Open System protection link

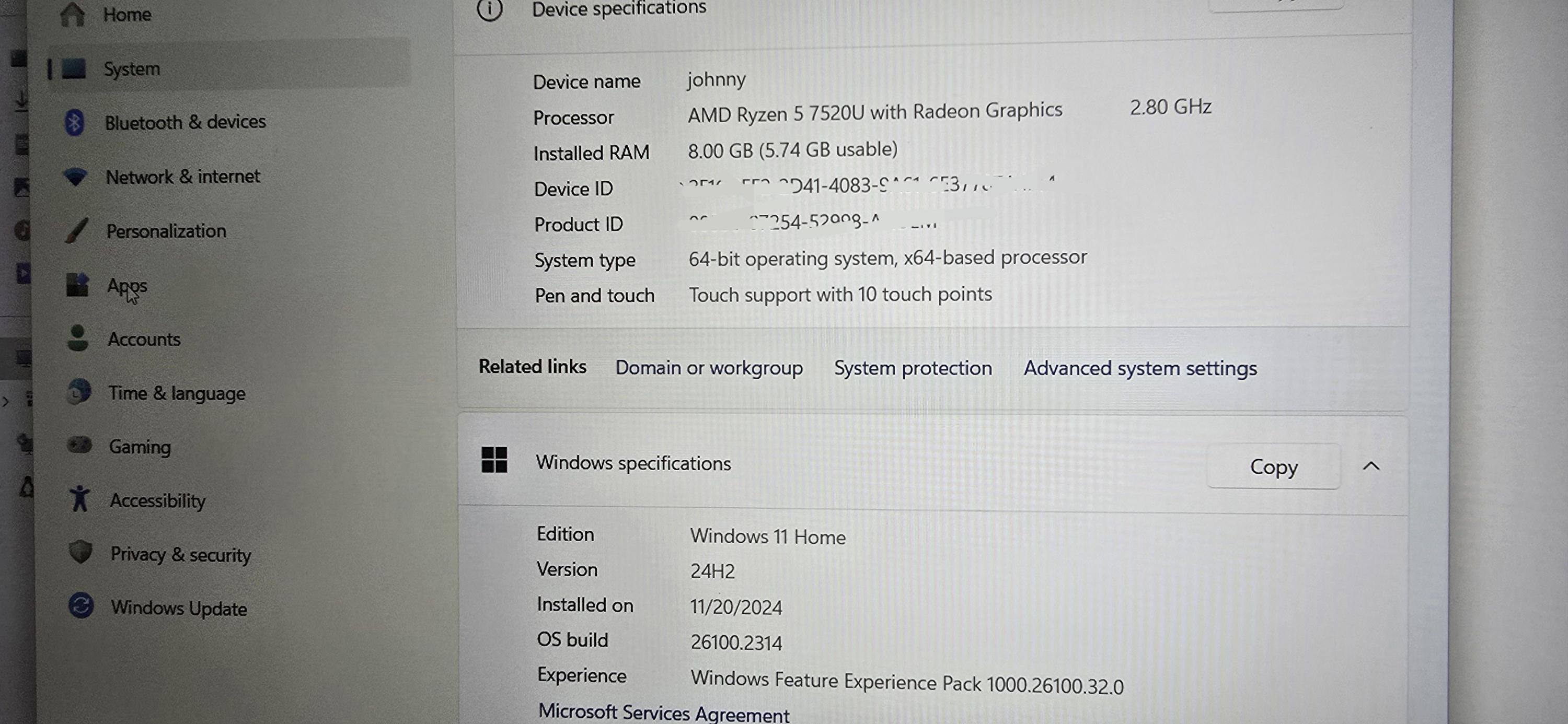pos(913,368)
